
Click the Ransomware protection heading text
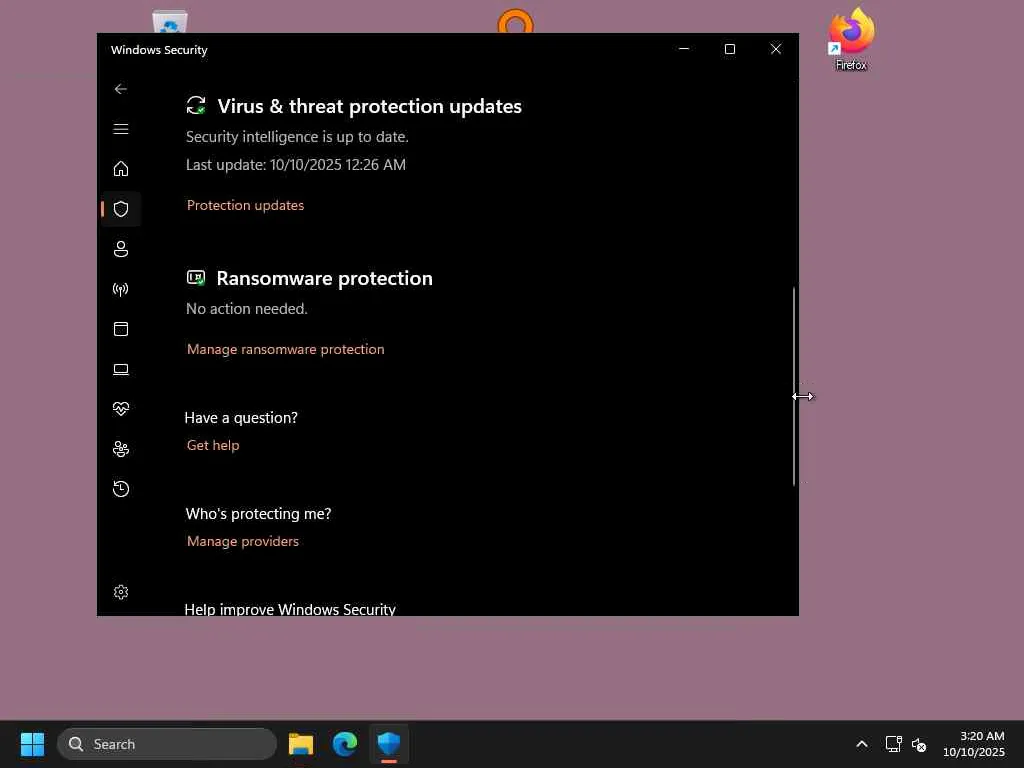click(325, 278)
